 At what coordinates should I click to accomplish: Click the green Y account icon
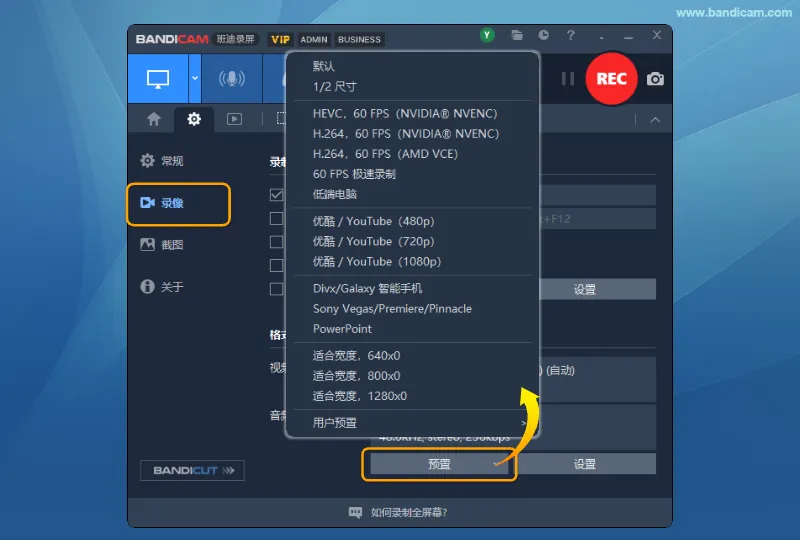487,35
